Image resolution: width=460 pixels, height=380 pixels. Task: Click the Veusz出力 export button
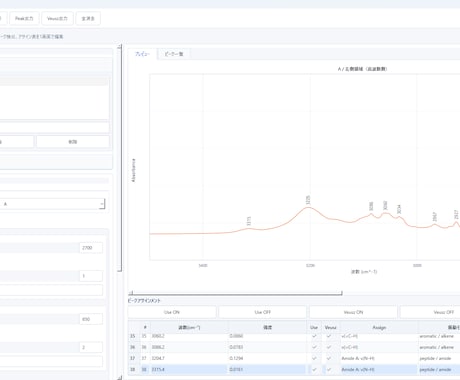(x=57, y=19)
